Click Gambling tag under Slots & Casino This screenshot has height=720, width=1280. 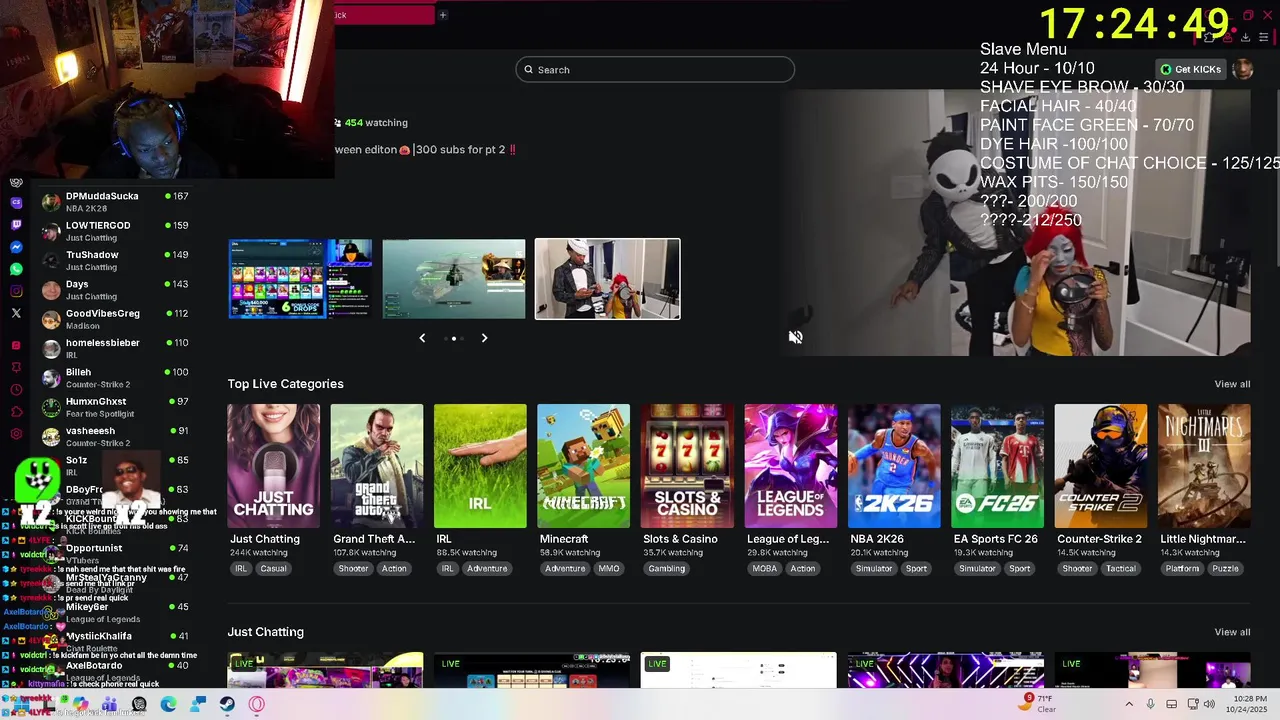pyautogui.click(x=666, y=568)
